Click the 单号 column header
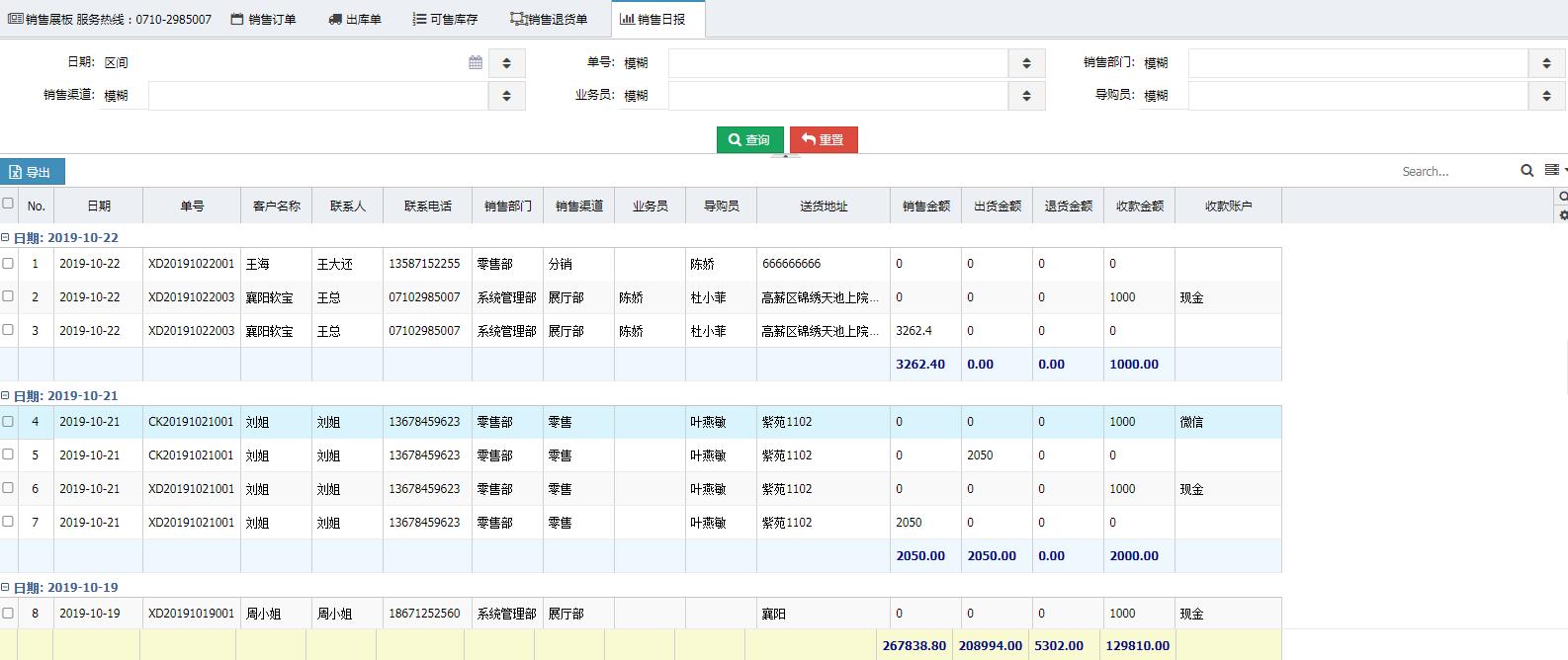 point(192,206)
